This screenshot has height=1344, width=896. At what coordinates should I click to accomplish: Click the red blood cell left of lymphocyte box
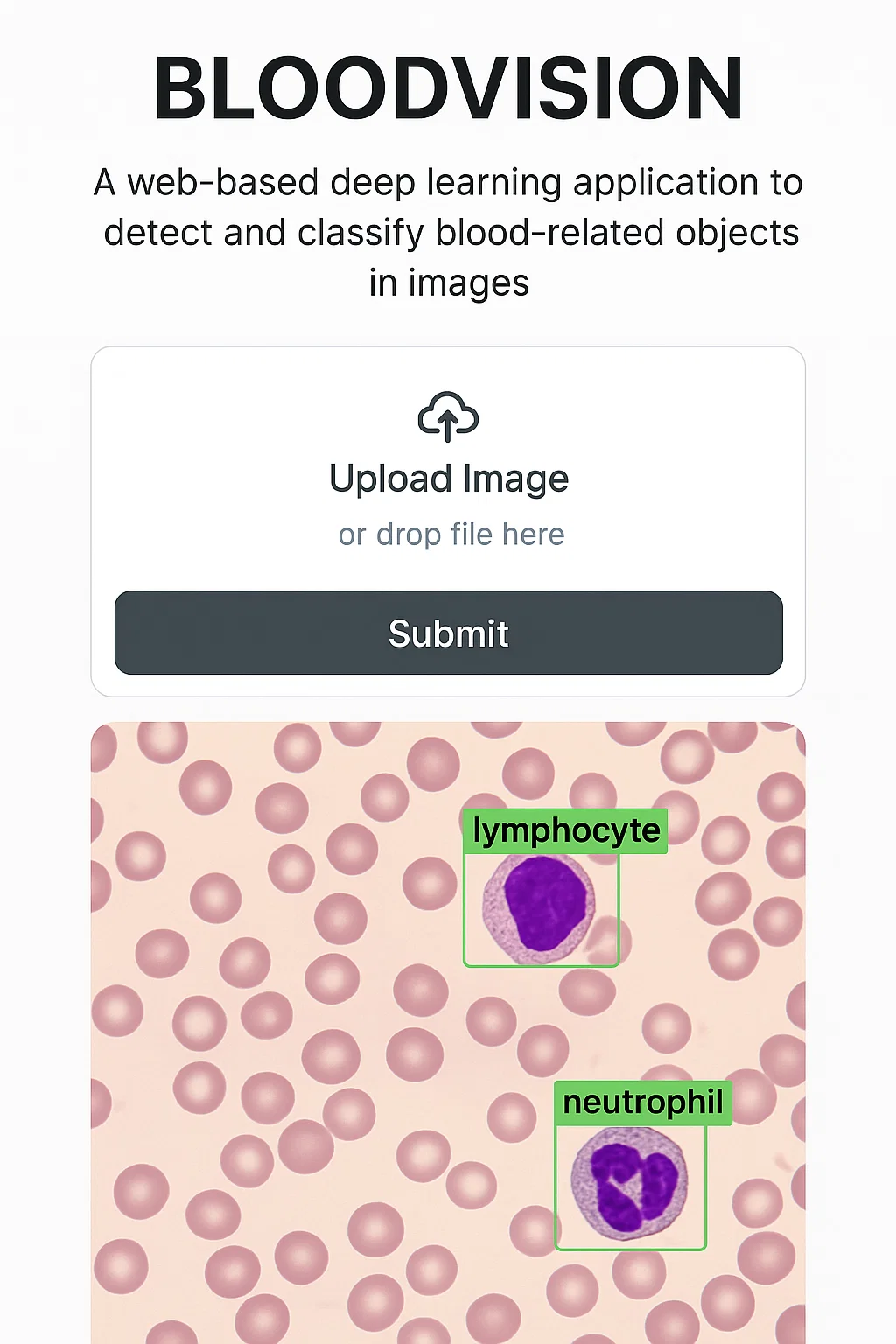430,882
